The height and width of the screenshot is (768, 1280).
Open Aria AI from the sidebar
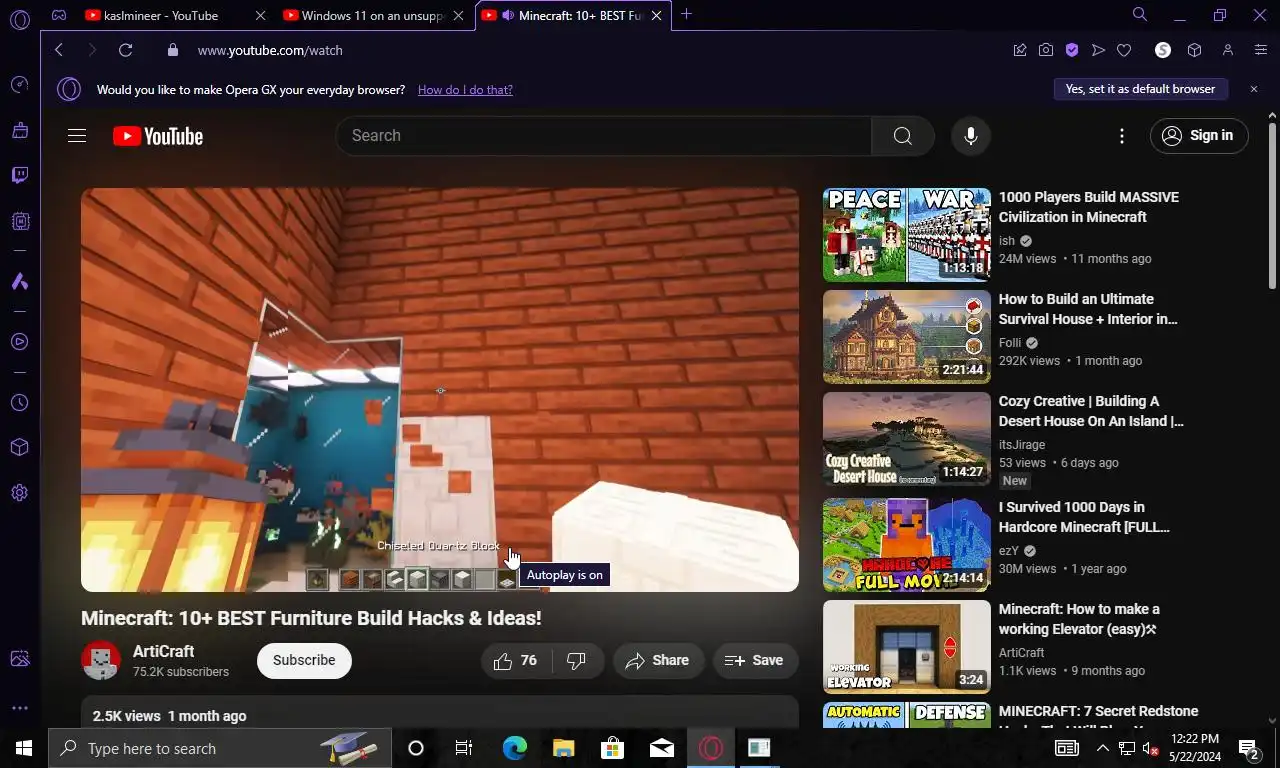pyautogui.click(x=20, y=282)
